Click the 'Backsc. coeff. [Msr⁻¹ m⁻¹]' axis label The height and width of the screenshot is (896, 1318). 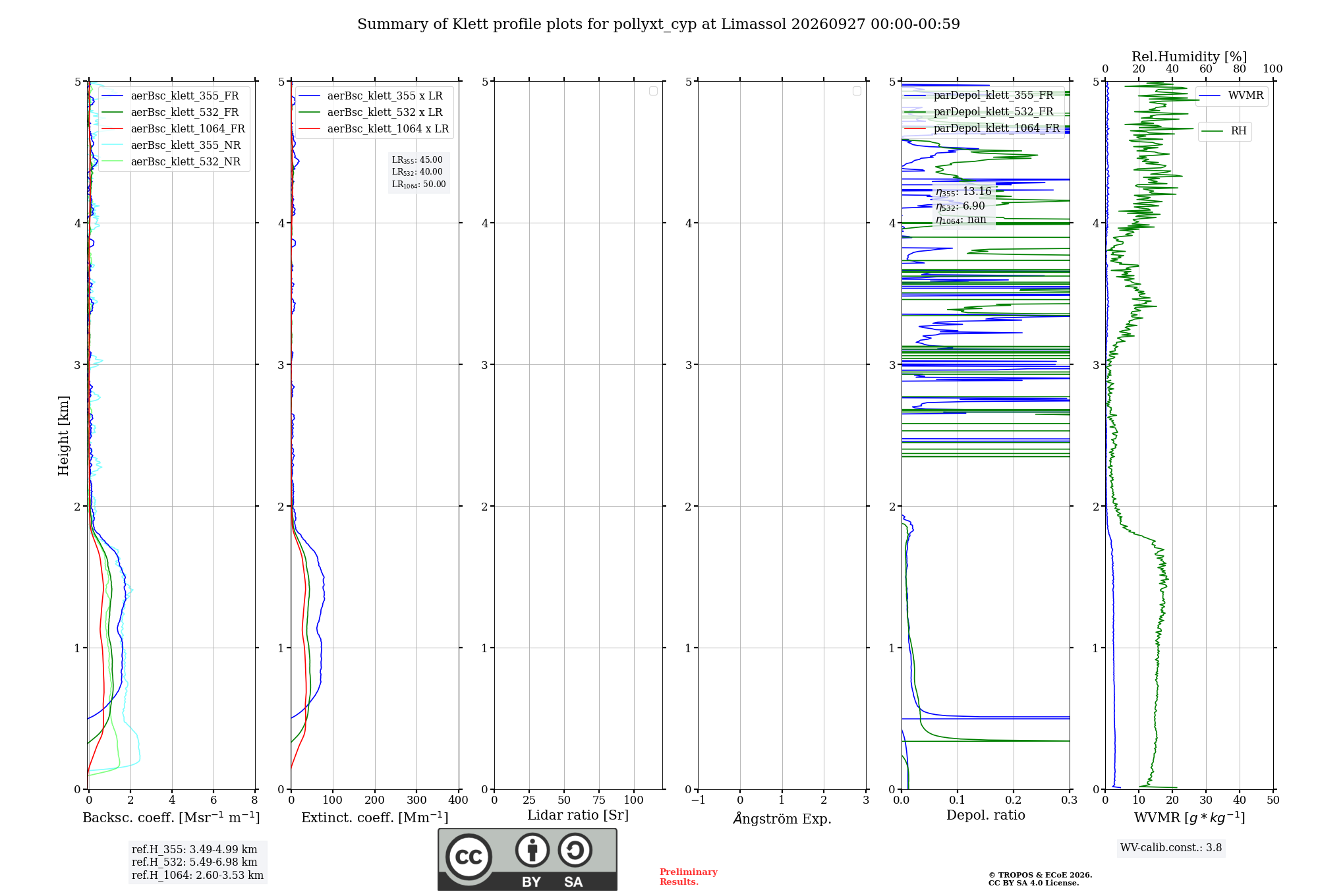coord(171,818)
